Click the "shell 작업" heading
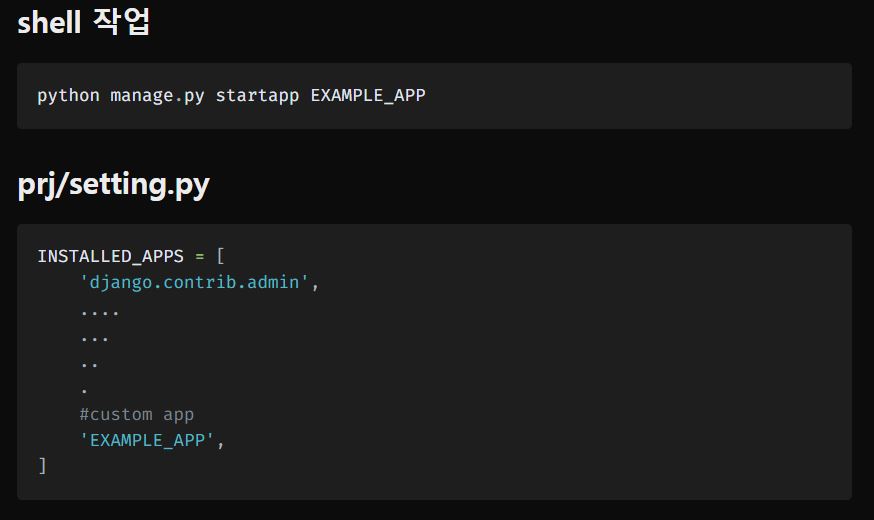874x520 pixels. tap(84, 22)
